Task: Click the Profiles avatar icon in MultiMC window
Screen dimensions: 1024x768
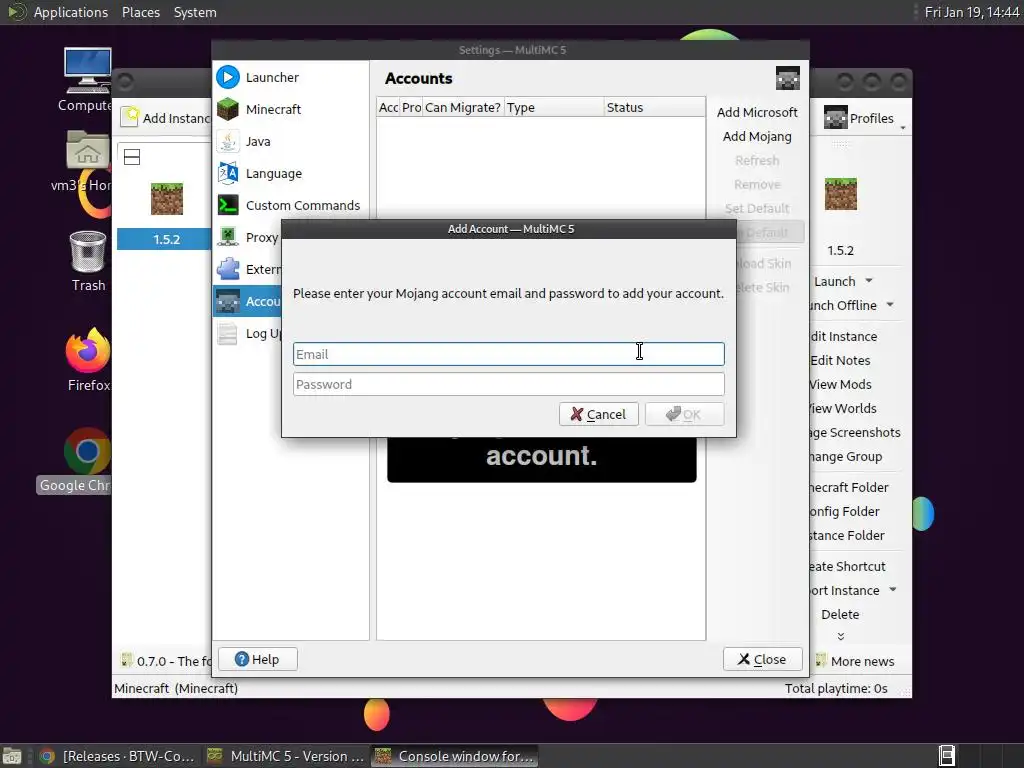Action: (x=835, y=118)
